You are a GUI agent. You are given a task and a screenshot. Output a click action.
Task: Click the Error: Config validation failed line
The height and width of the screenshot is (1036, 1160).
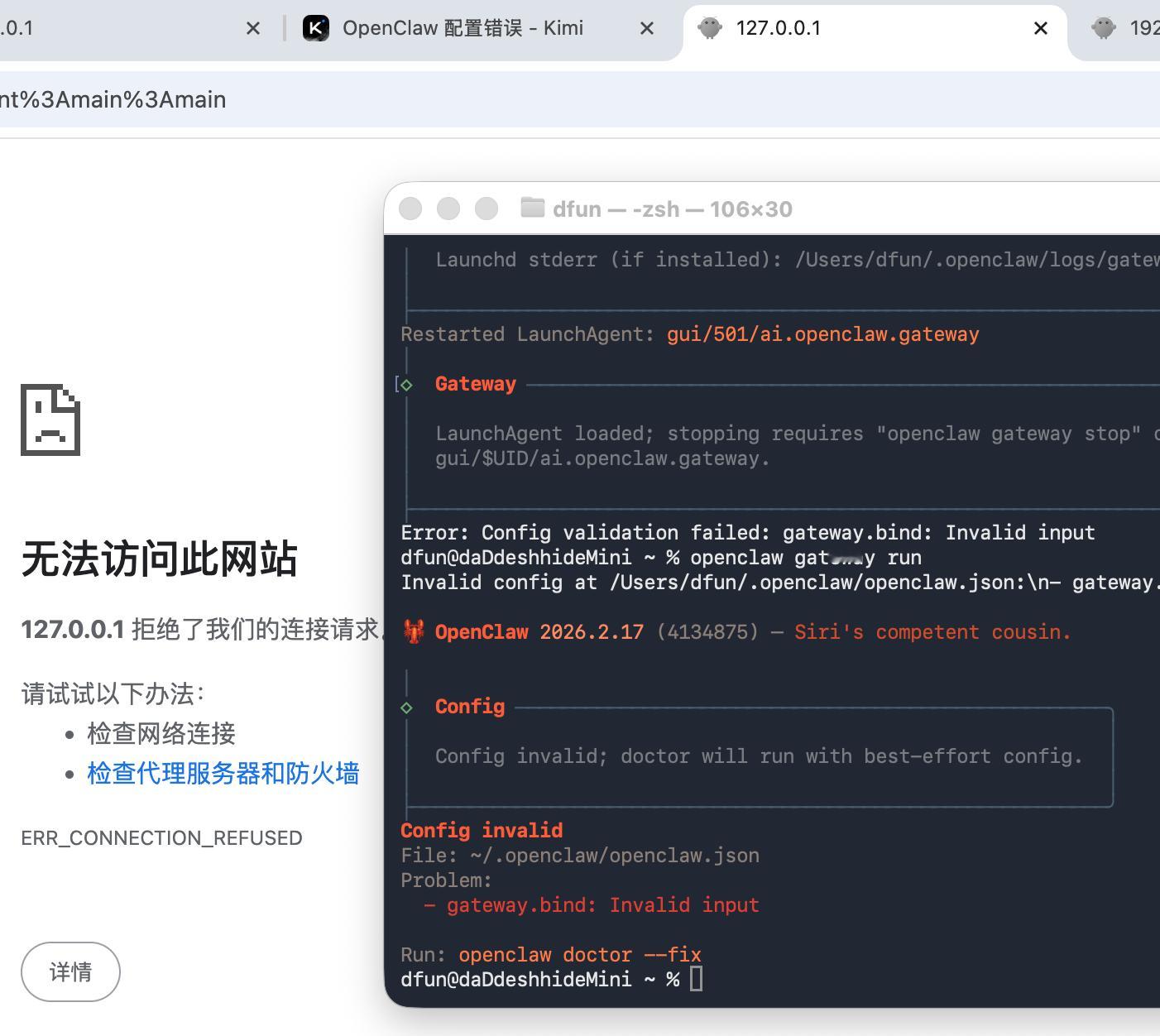tap(748, 533)
